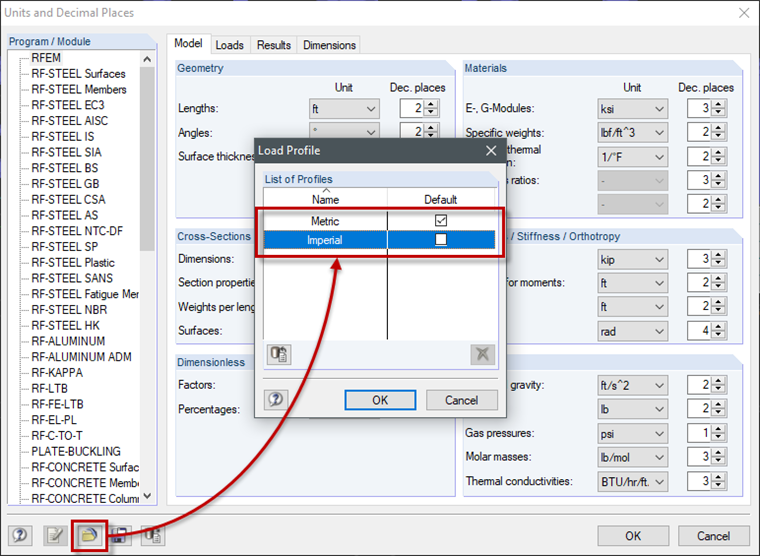Click Cancel in Units and Decimal Places

click(713, 536)
